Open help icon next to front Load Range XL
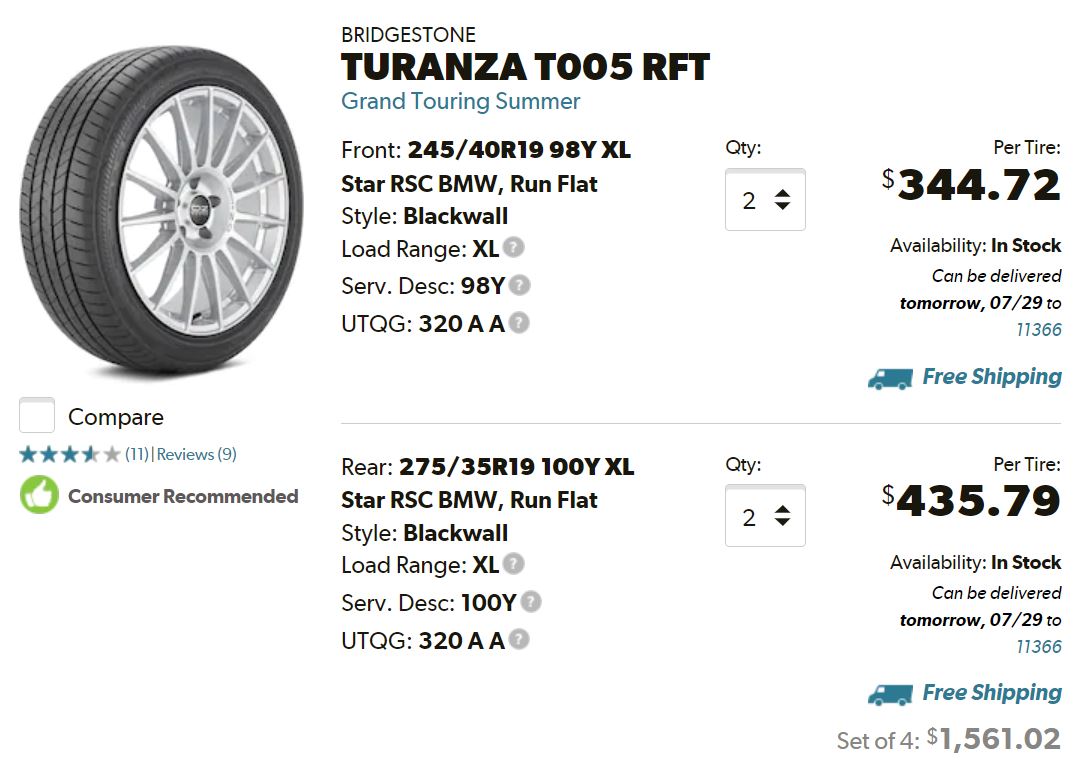 [x=514, y=247]
